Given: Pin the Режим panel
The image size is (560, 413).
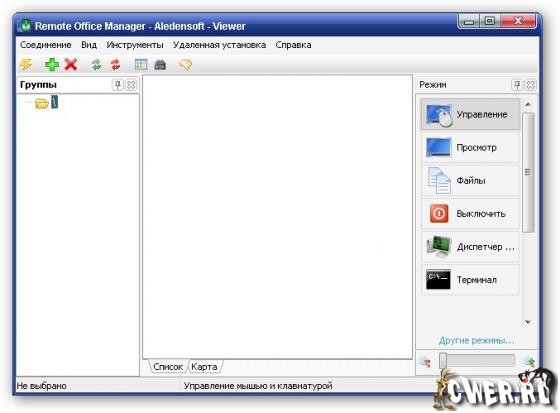Looking at the screenshot, I should (517, 85).
